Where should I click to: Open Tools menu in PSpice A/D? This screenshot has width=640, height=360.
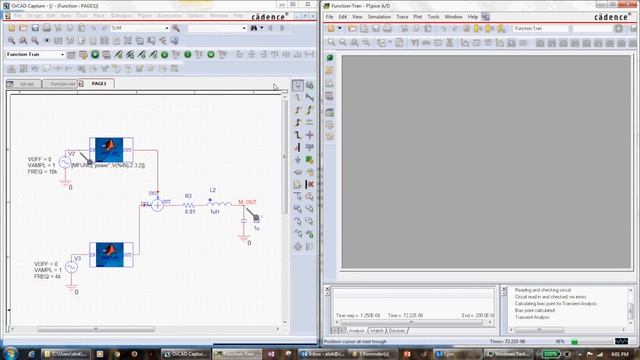pyautogui.click(x=433, y=17)
